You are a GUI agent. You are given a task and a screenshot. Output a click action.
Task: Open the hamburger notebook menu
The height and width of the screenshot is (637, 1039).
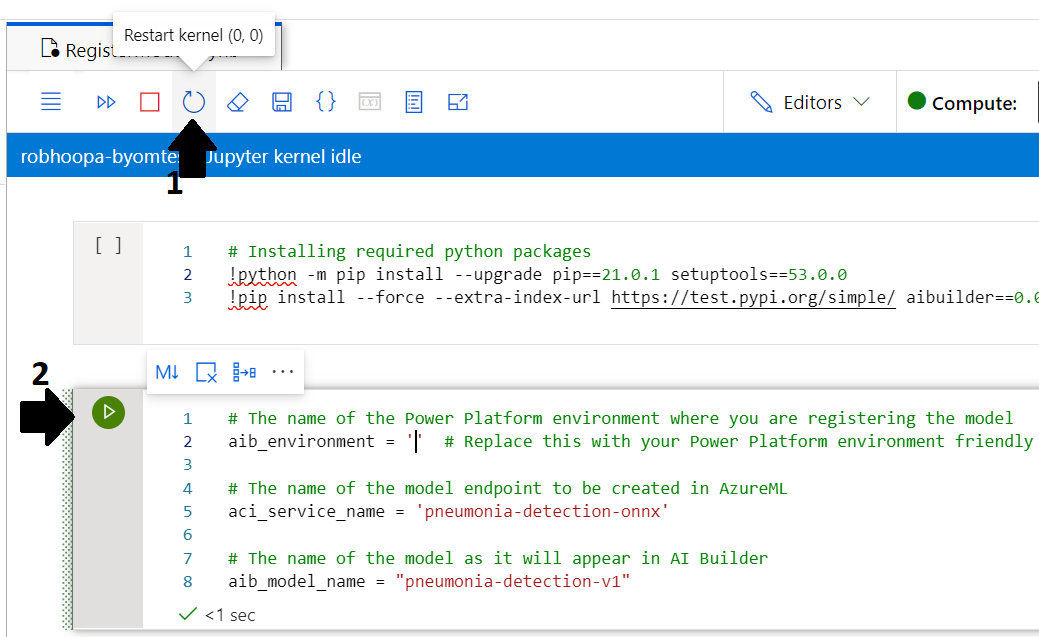point(51,101)
